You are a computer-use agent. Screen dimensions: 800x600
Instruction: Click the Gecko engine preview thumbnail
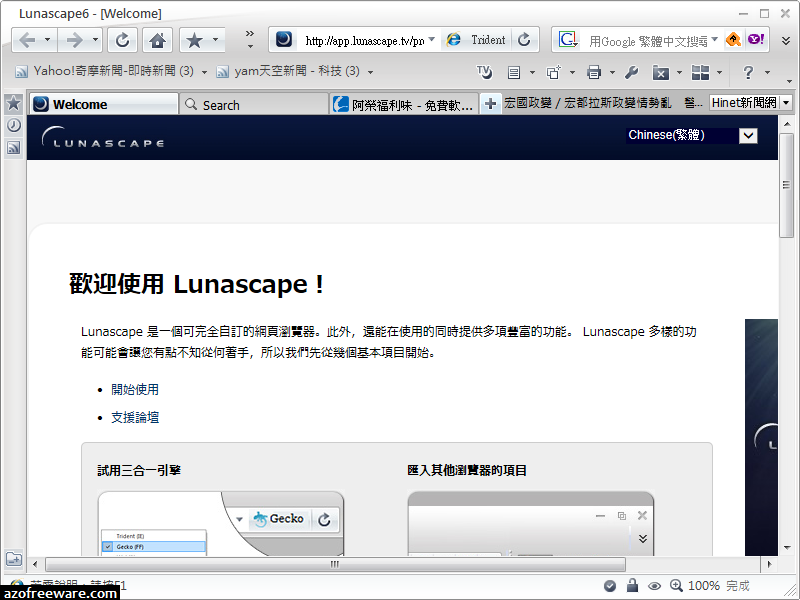221,523
